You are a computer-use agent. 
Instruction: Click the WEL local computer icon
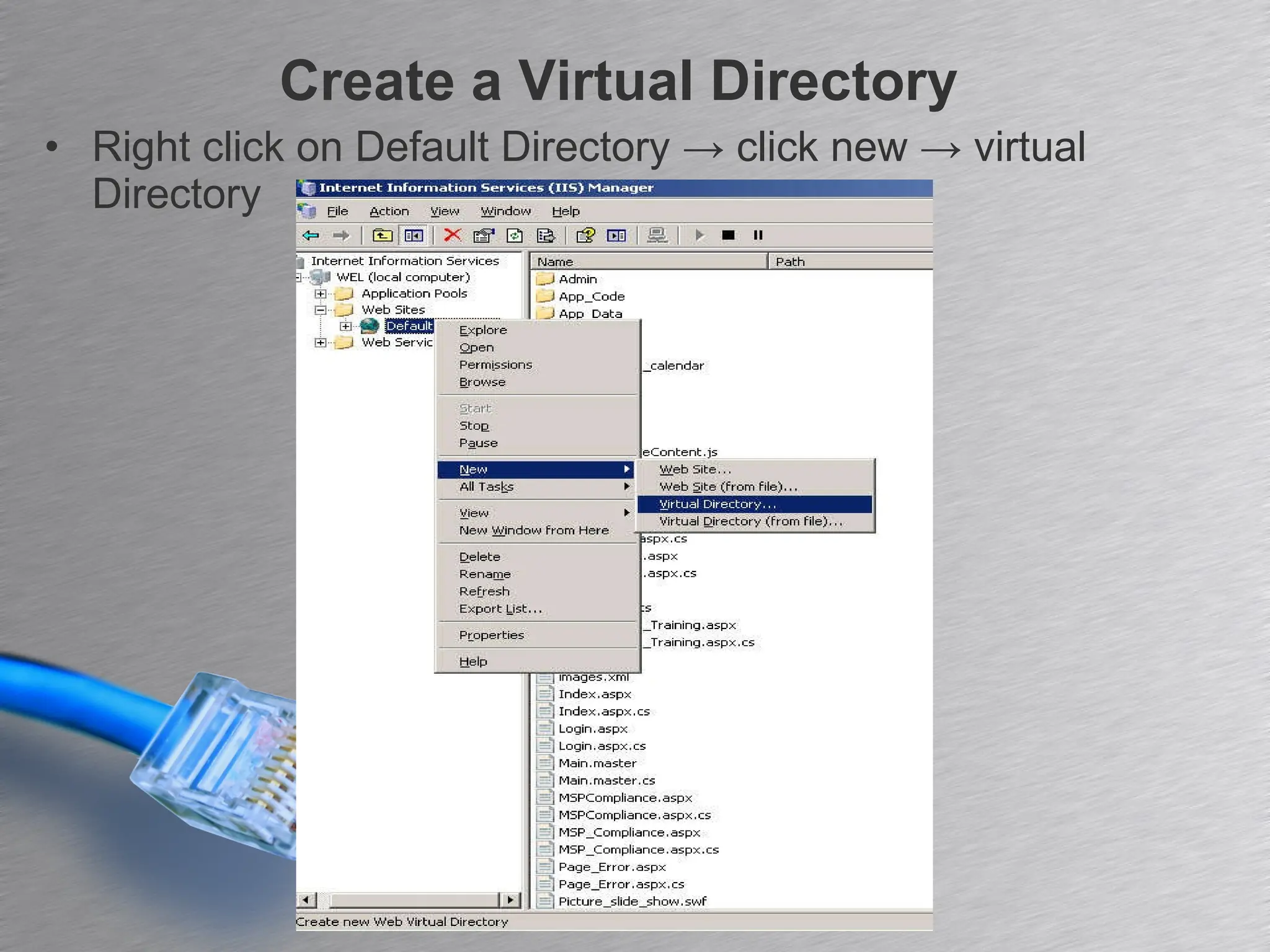coord(320,277)
